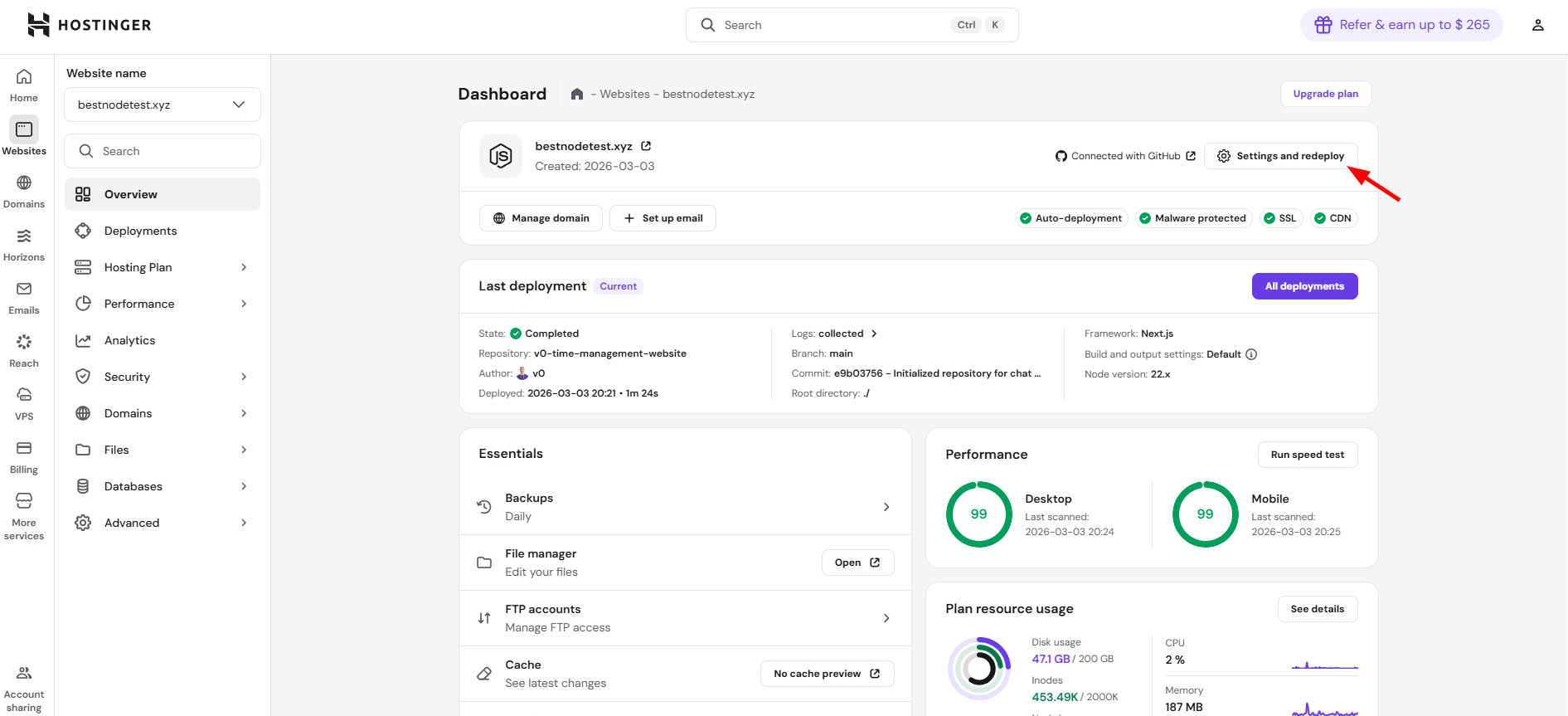Click the user profile icon
Viewport: 1568px width, 716px height.
click(1537, 25)
